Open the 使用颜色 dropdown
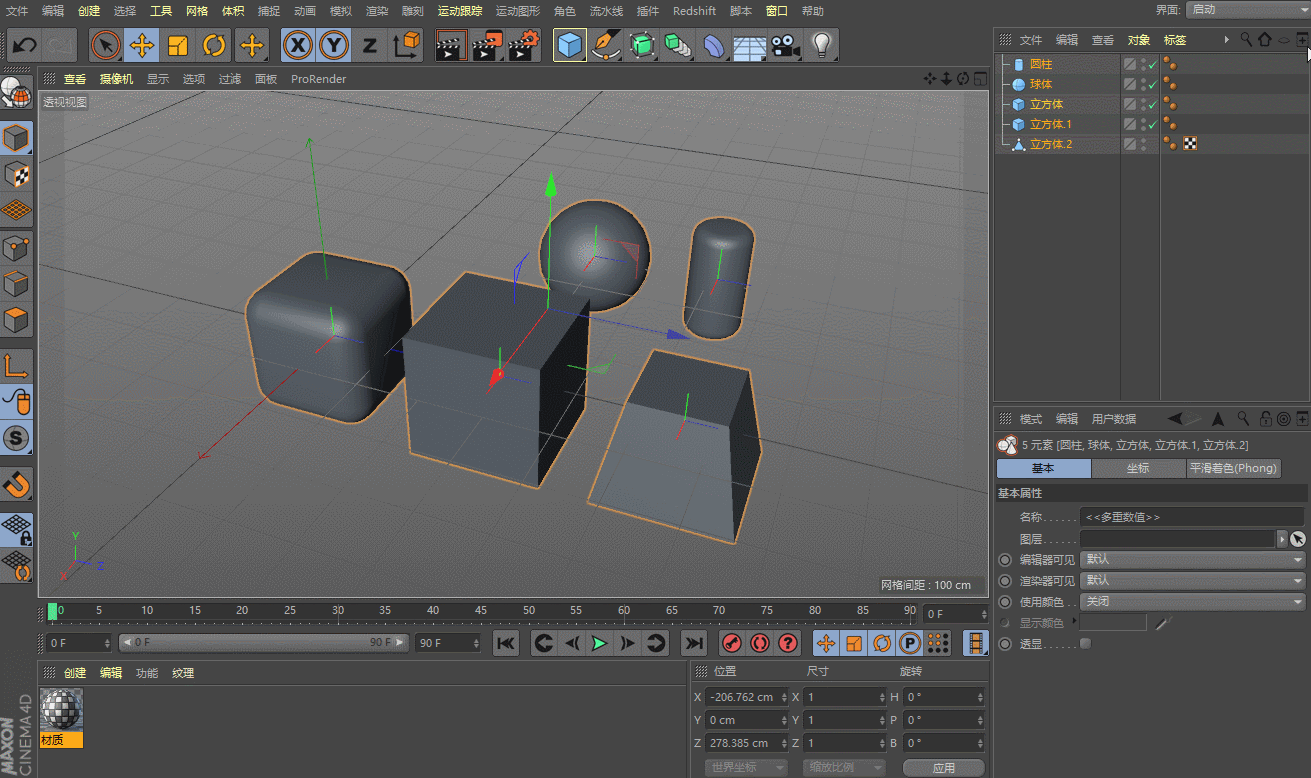1311x778 pixels. 1193,602
